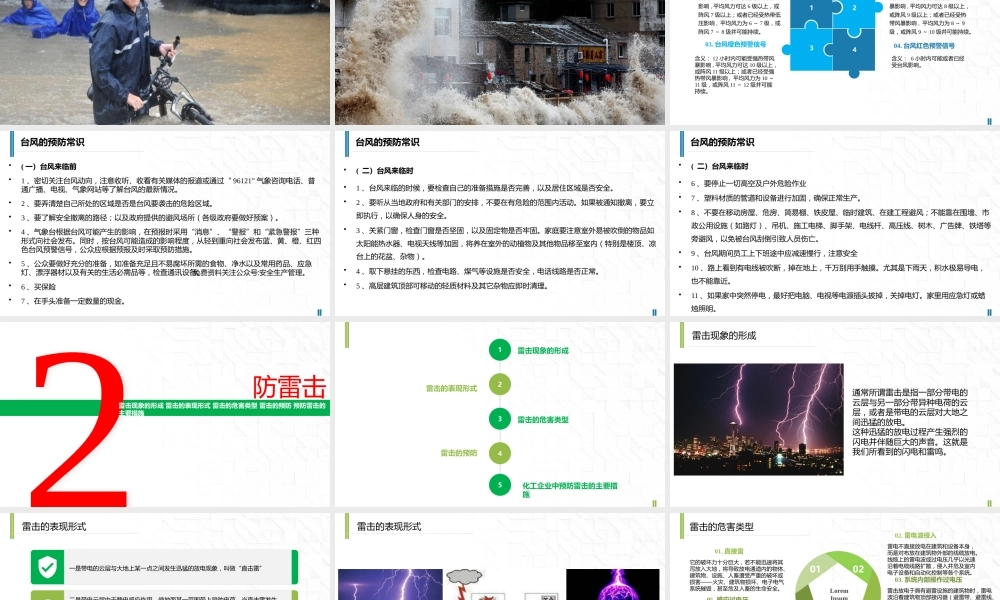Click heading '03. 台风橙色预警信号'

(735, 45)
